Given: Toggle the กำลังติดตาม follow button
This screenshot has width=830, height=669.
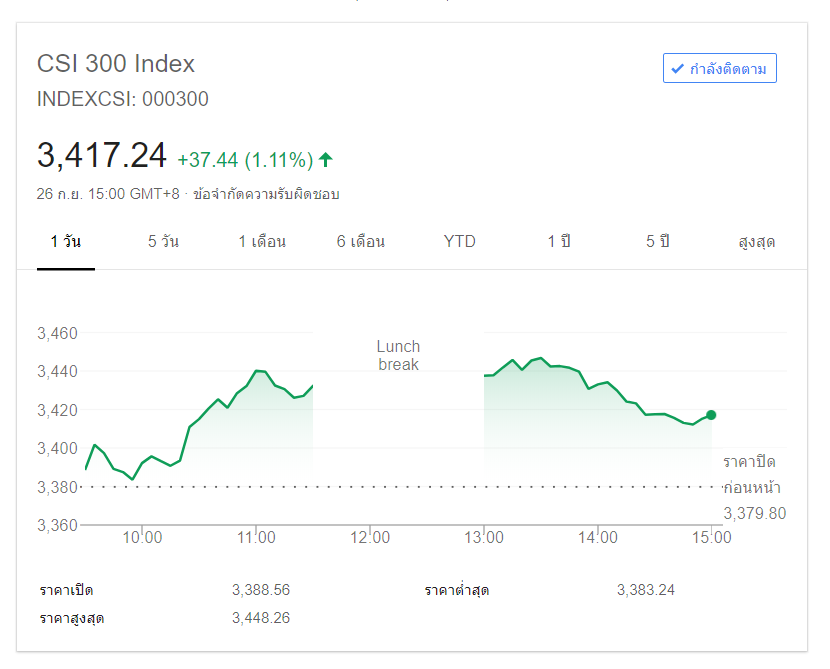Looking at the screenshot, I should pos(720,69).
